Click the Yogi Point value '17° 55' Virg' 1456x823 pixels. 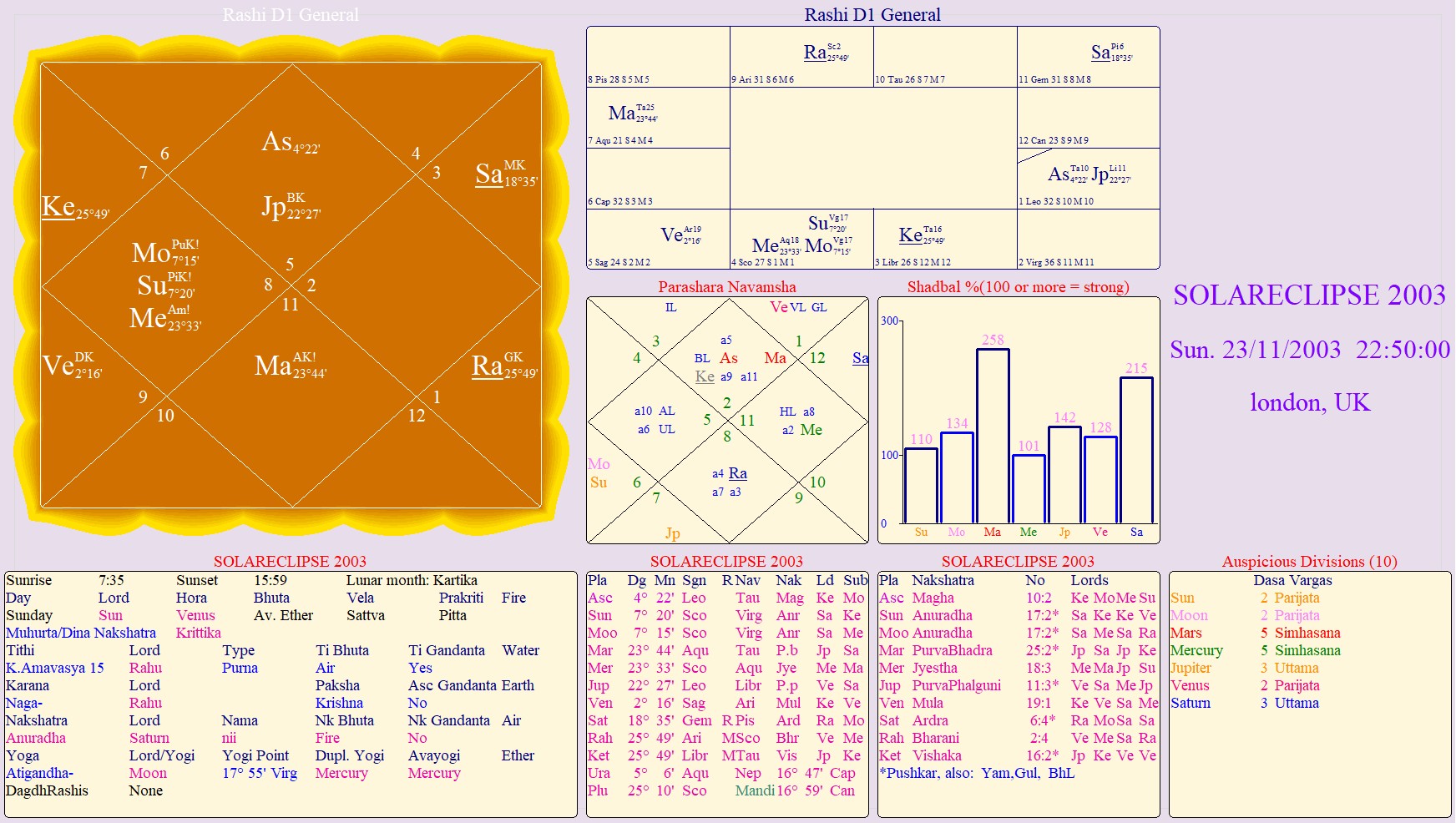(260, 773)
